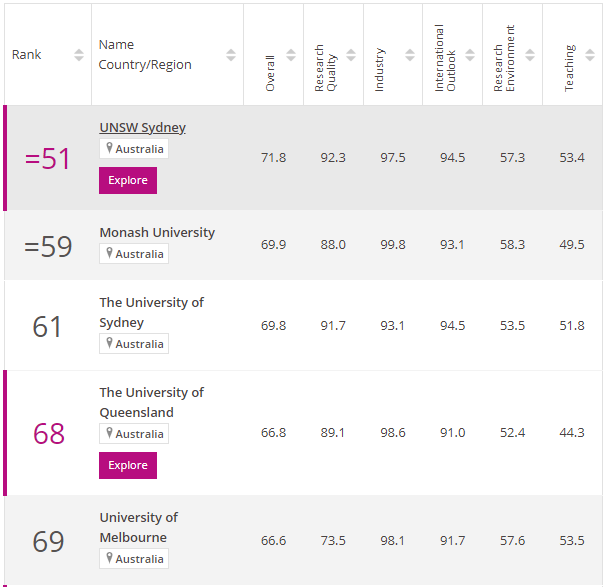Select Queensland overall score 66.8
Image resolution: width=607 pixels, height=587 pixels.
tap(273, 433)
